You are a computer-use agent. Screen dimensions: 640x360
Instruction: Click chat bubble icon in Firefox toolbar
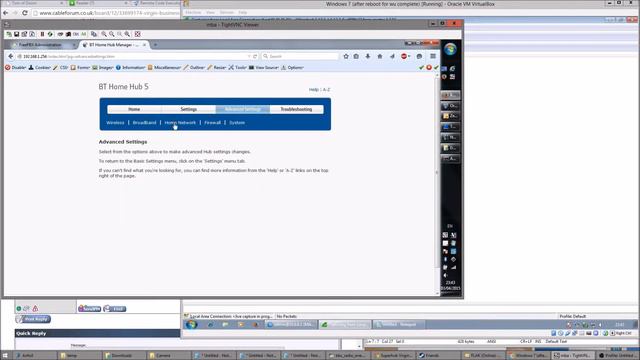coord(419,56)
